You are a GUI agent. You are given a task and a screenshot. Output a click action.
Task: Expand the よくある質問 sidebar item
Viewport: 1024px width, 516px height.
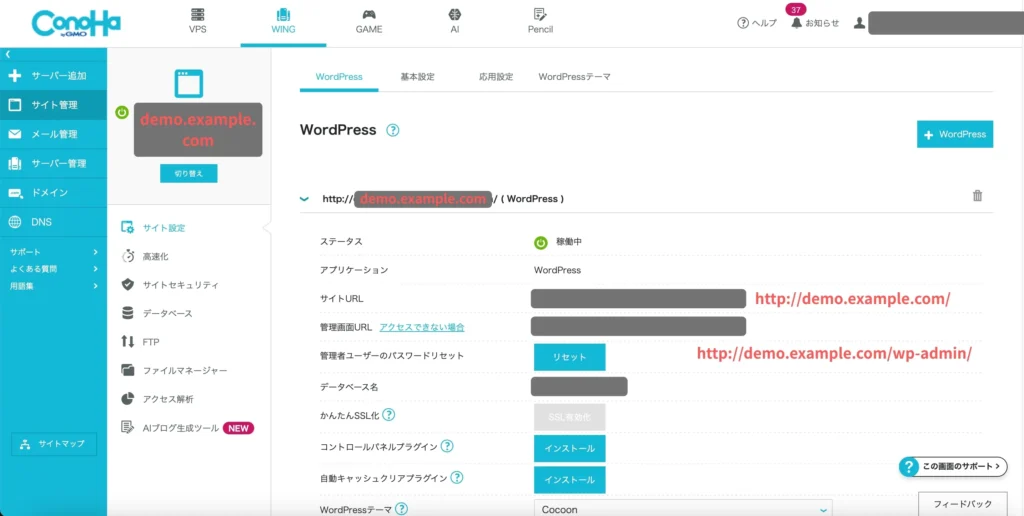pos(54,268)
